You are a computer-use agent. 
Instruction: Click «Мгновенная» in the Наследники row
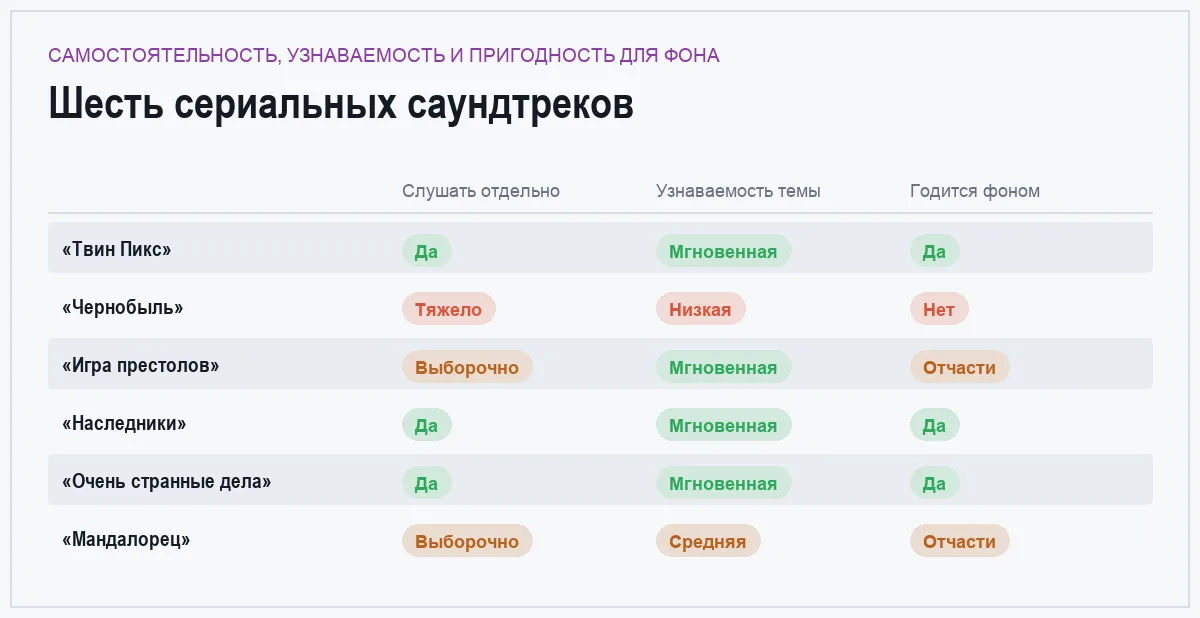pos(723,425)
